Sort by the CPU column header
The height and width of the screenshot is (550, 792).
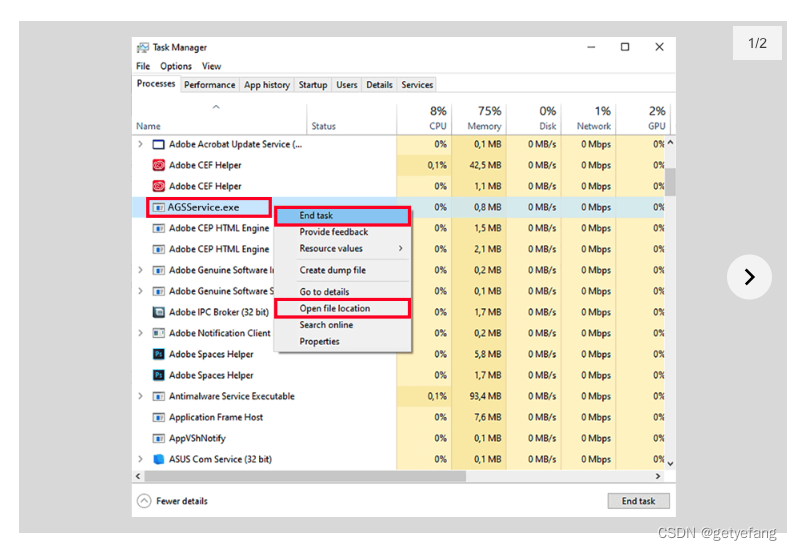[424, 119]
